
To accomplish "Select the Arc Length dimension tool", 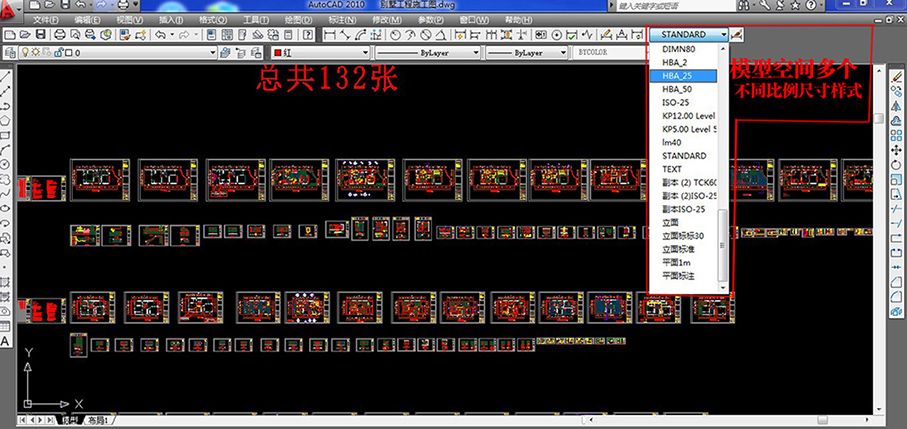I will 360,35.
